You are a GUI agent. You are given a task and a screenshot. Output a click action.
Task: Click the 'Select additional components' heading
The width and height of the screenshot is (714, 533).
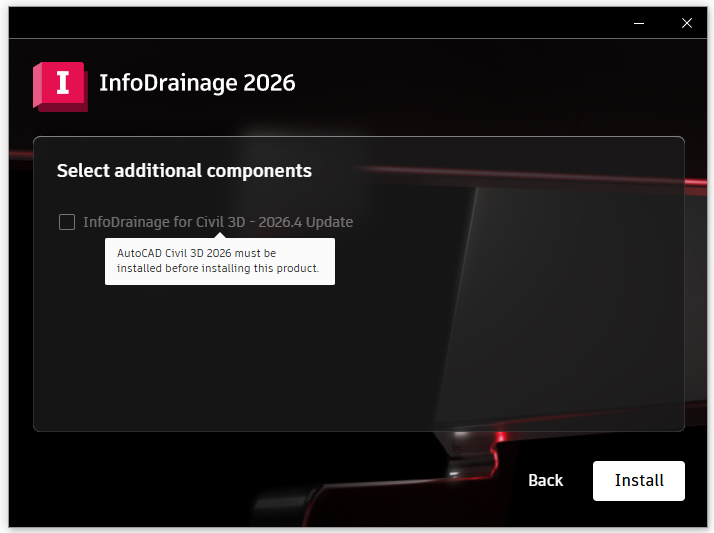click(x=184, y=171)
